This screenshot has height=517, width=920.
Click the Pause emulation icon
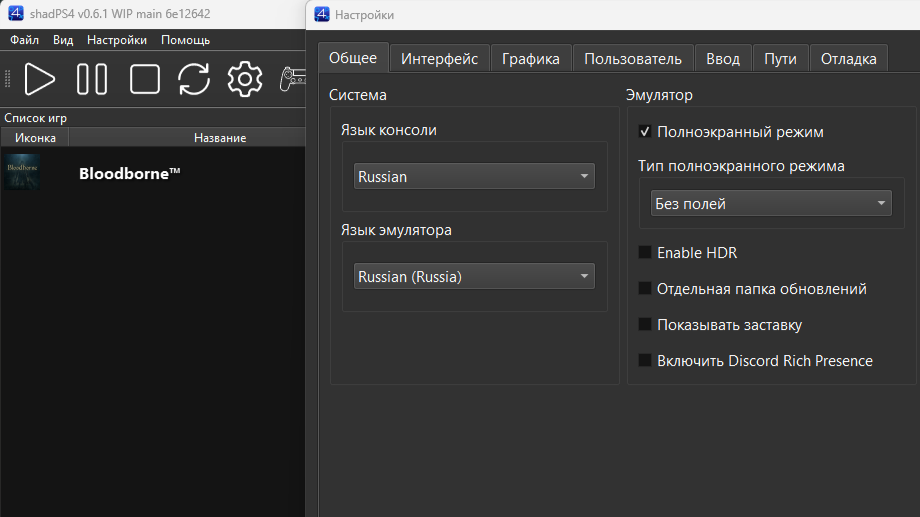point(92,79)
